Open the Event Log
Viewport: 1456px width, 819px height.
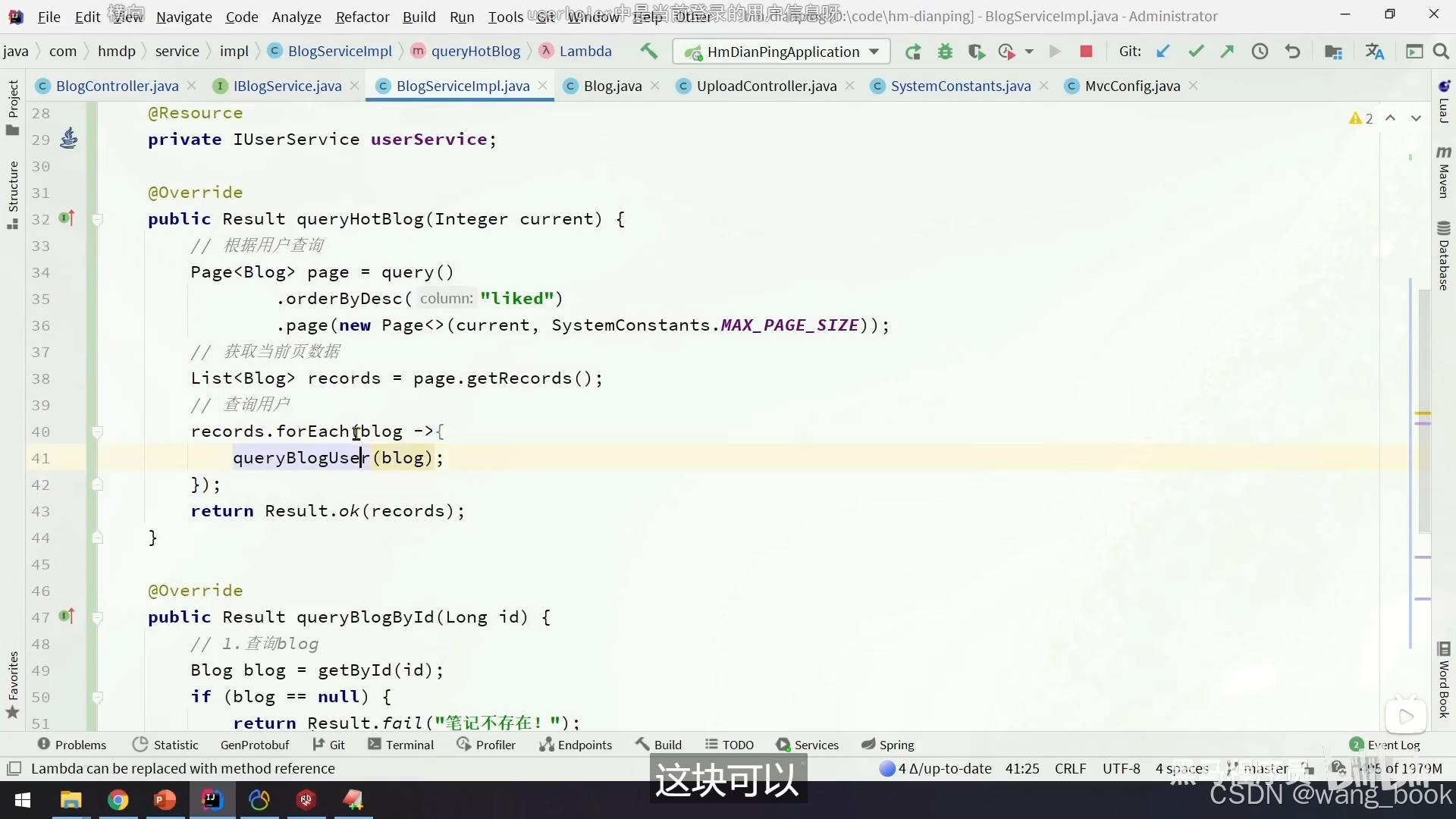(x=1385, y=745)
